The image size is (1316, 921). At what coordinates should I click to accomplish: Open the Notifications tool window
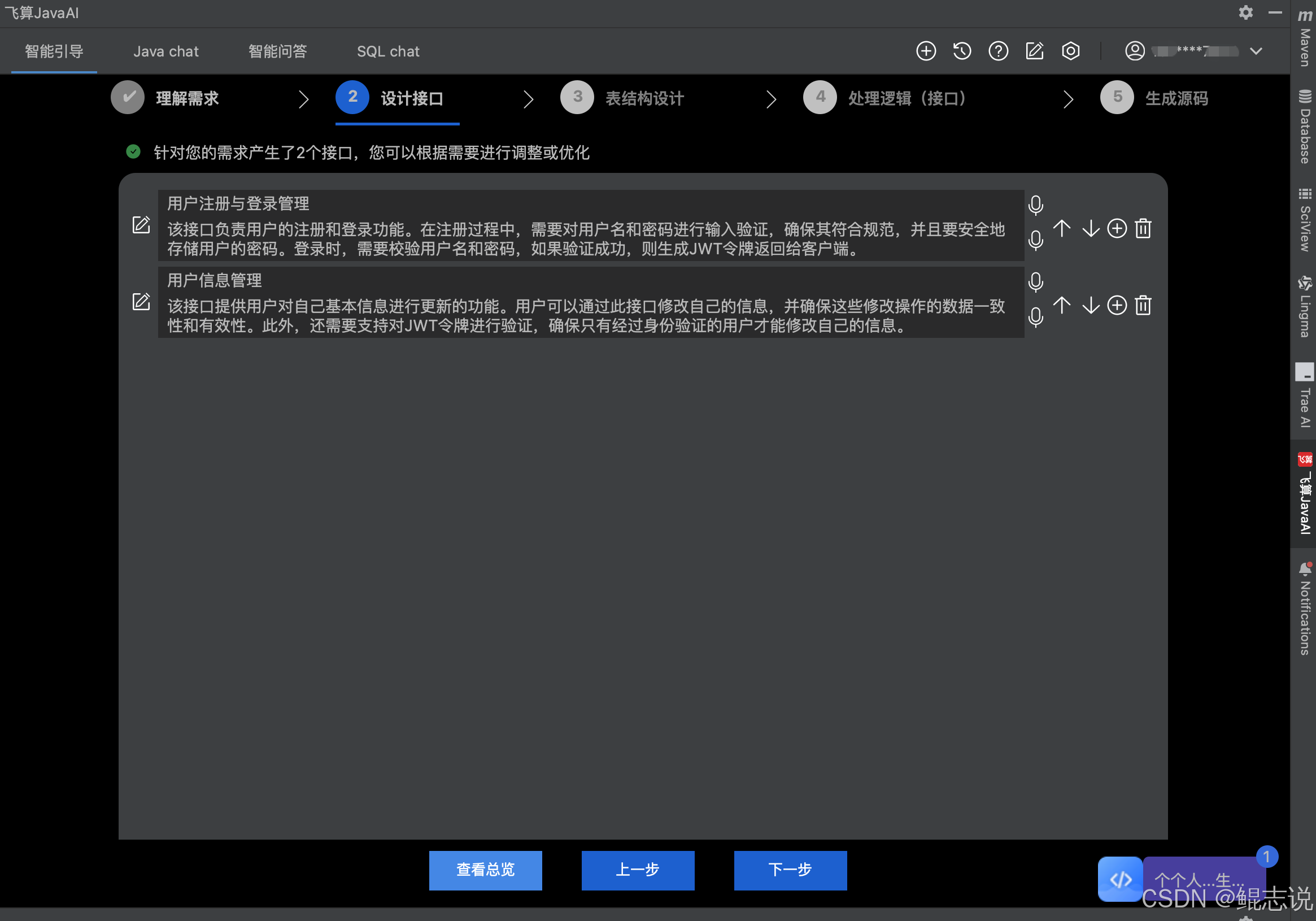click(1304, 609)
